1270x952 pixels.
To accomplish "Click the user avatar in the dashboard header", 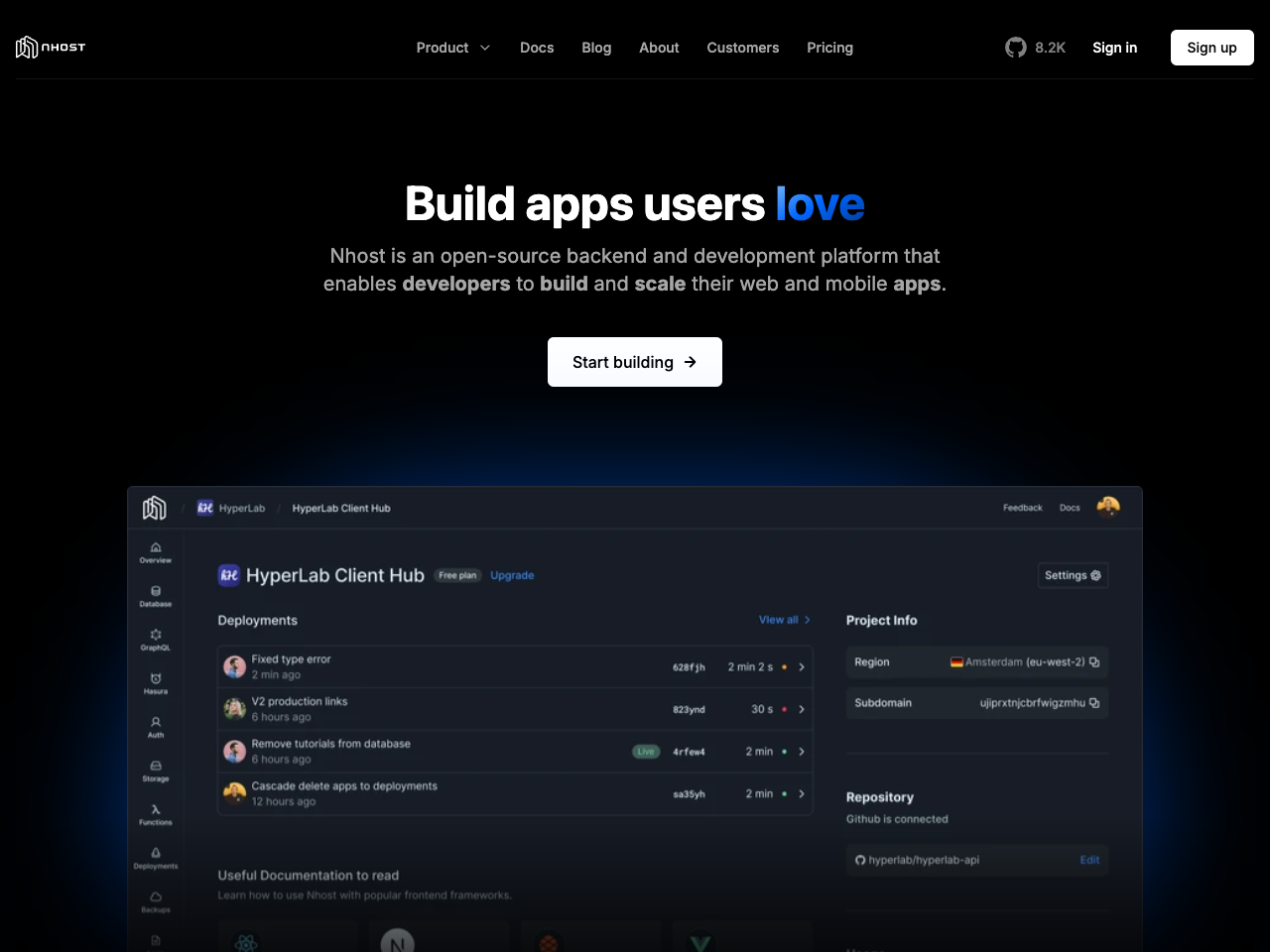I will pyautogui.click(x=1108, y=507).
